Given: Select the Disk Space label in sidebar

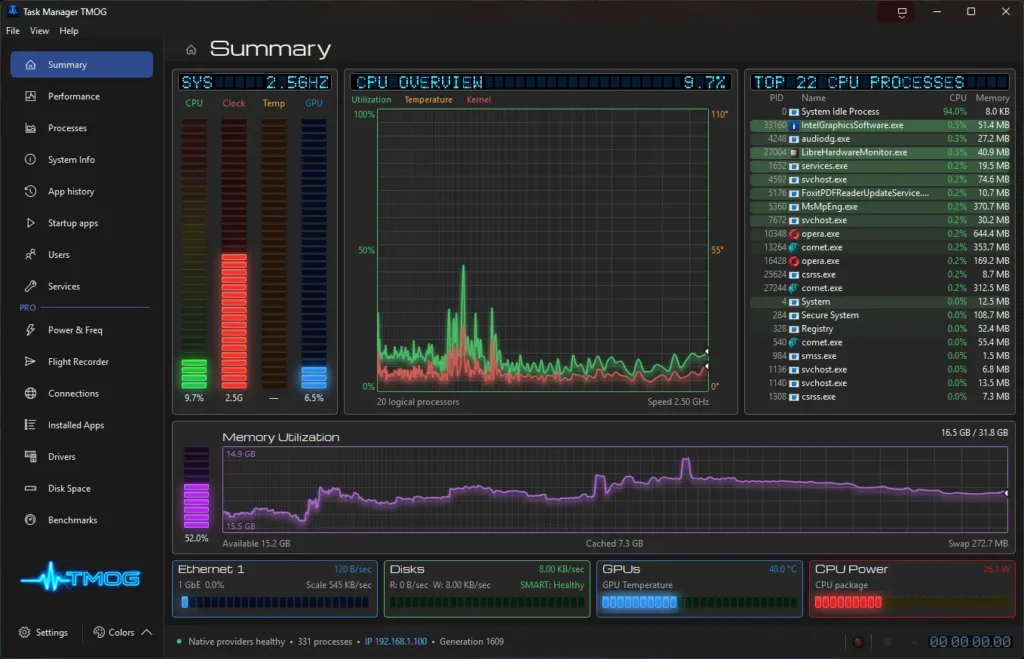Looking at the screenshot, I should (69, 488).
